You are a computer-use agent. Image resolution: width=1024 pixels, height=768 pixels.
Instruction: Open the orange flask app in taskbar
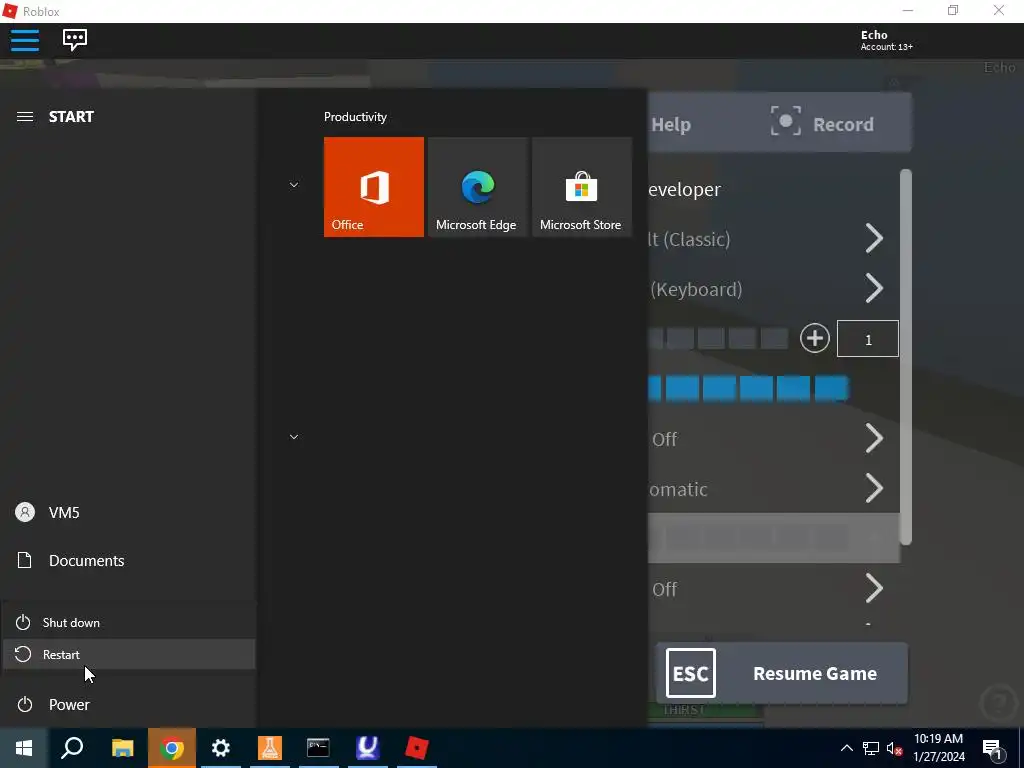point(270,748)
